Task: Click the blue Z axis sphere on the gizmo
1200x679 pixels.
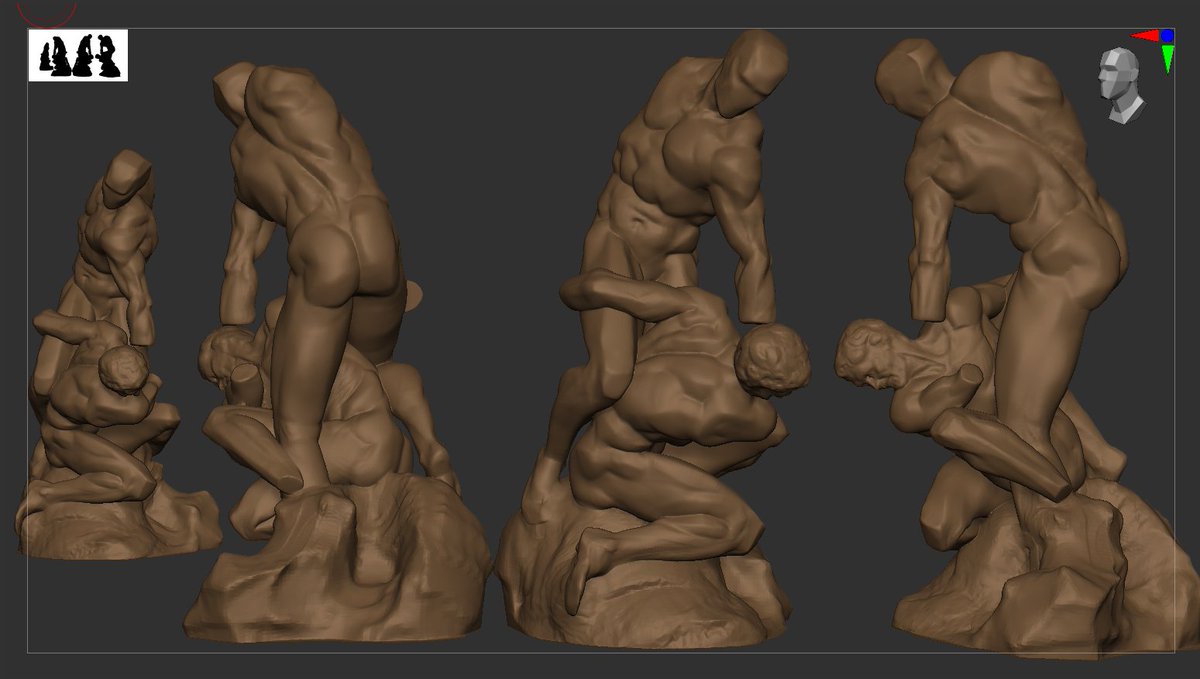Action: (x=1166, y=35)
